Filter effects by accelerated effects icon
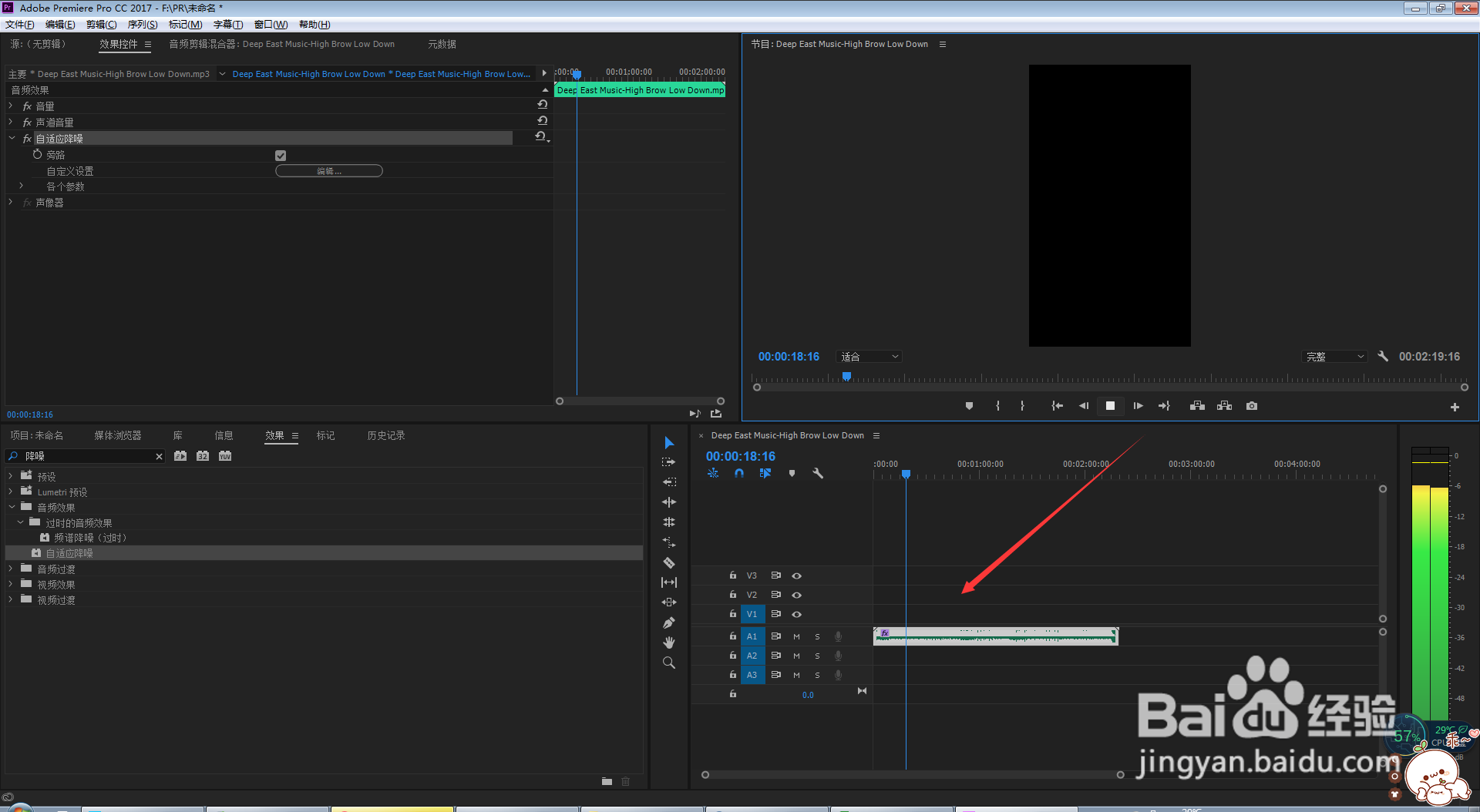 180,456
